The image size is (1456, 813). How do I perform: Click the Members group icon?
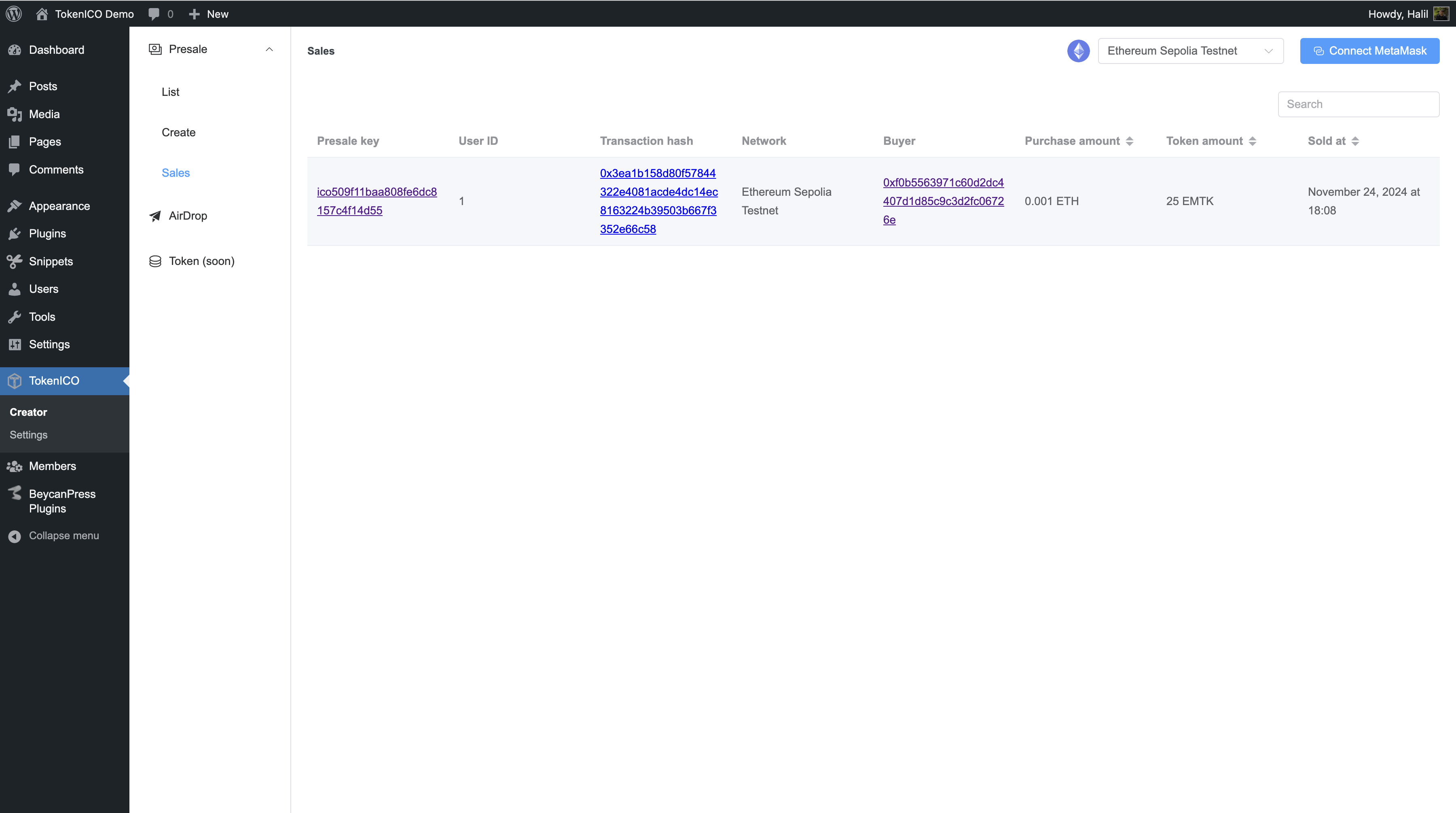(x=15, y=466)
